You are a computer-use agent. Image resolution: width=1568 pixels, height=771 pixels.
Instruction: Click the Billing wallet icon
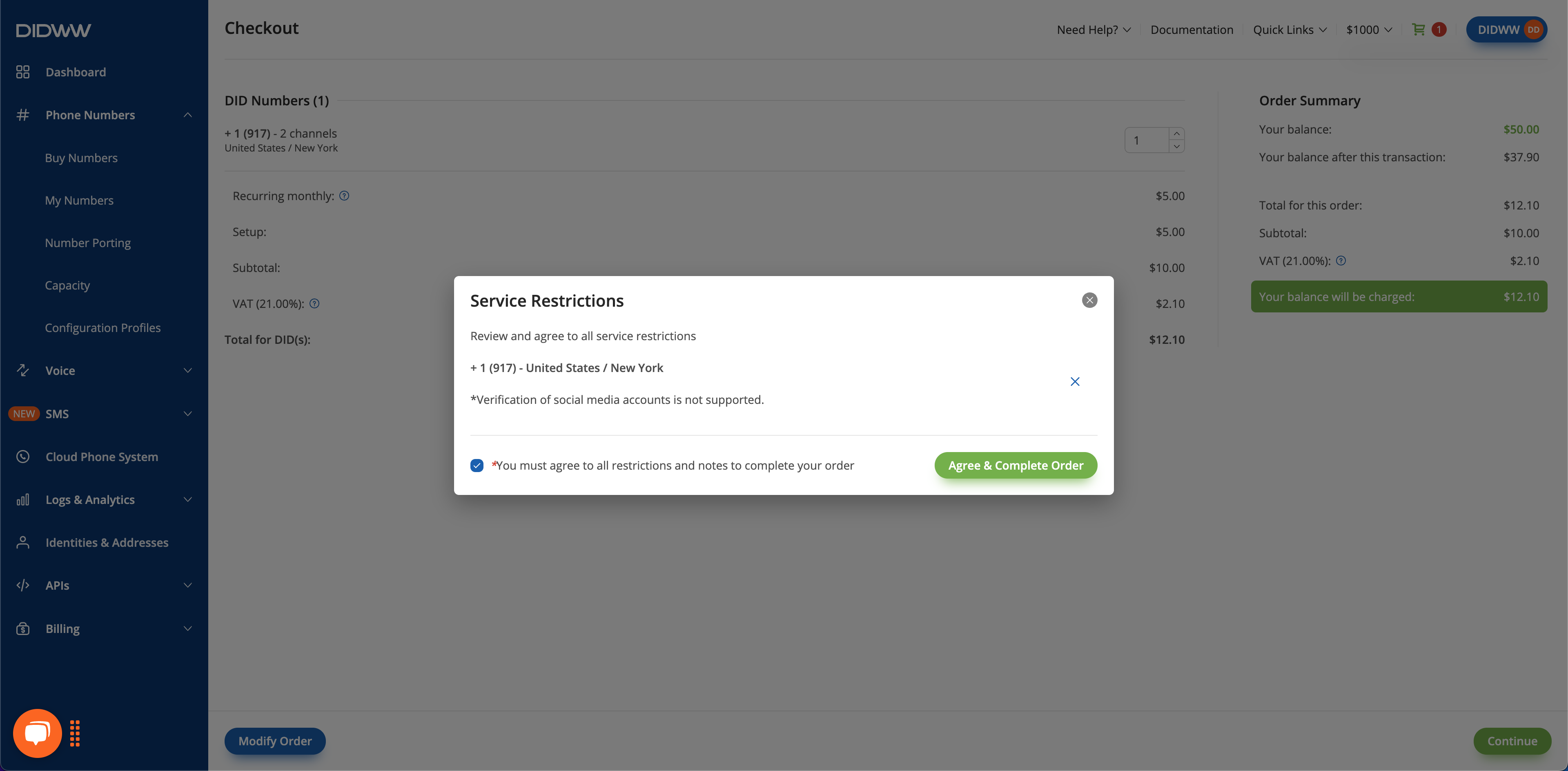[x=22, y=628]
